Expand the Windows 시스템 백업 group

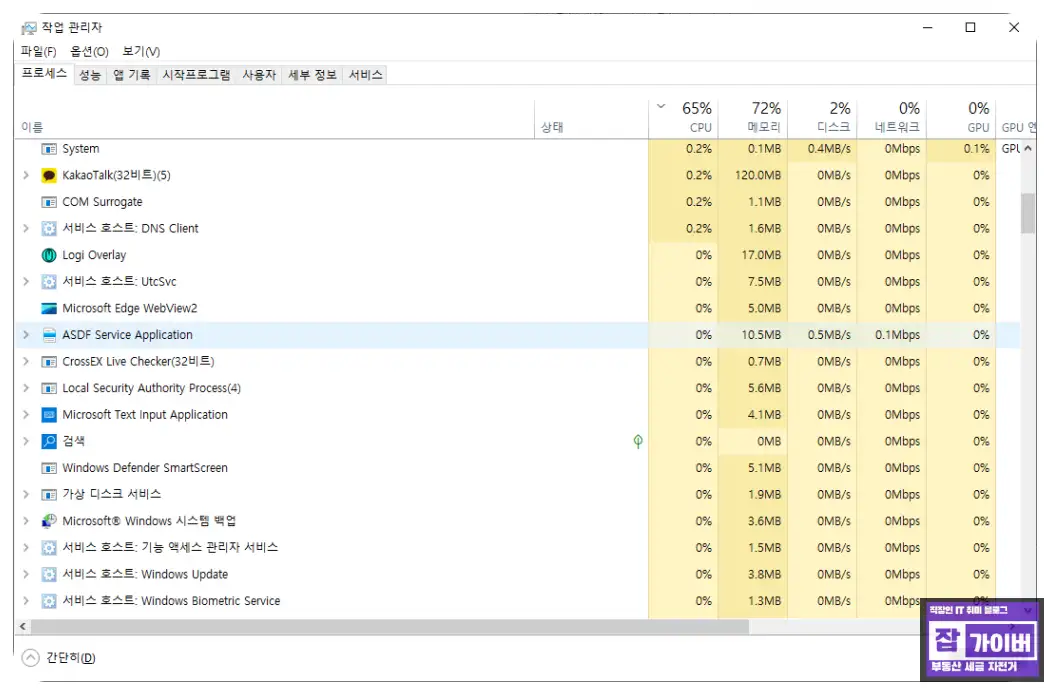click(26, 521)
